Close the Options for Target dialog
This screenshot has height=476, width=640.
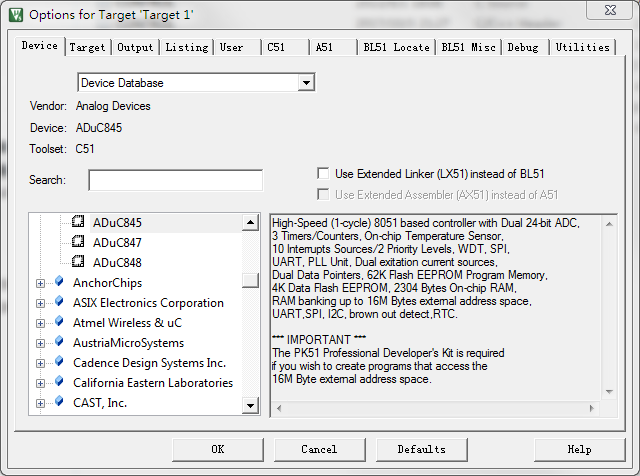point(610,10)
